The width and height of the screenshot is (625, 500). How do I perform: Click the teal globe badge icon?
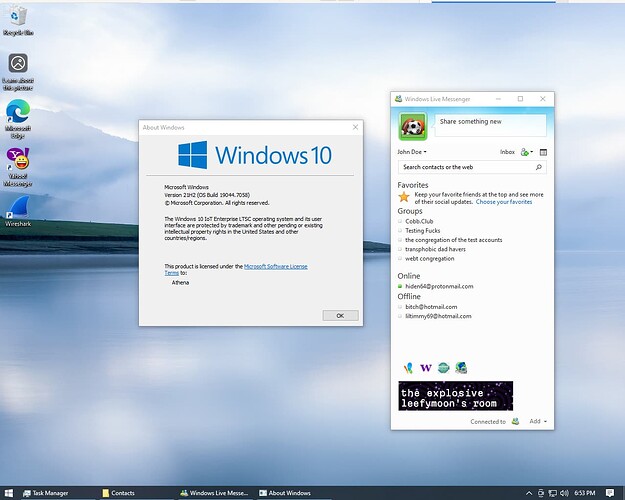[444, 368]
